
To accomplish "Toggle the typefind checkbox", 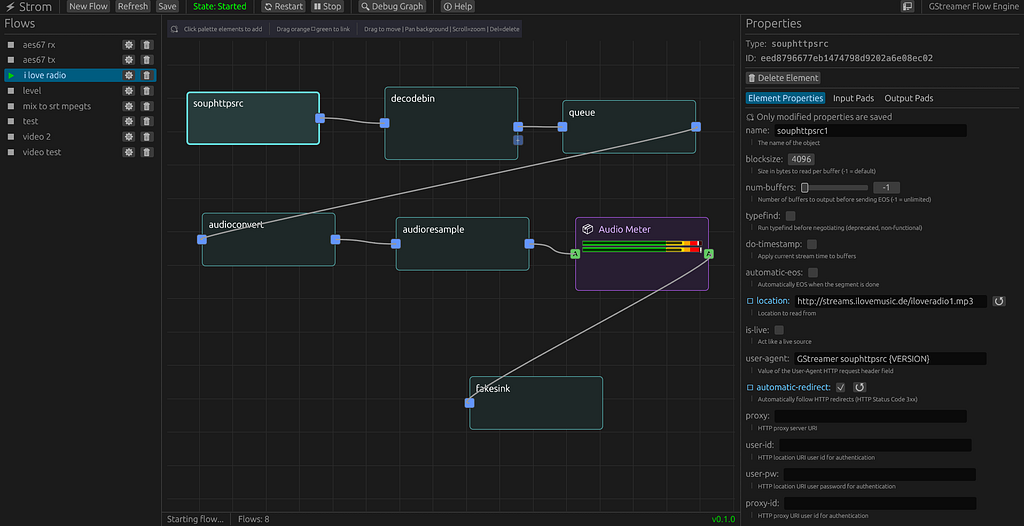I will point(791,215).
